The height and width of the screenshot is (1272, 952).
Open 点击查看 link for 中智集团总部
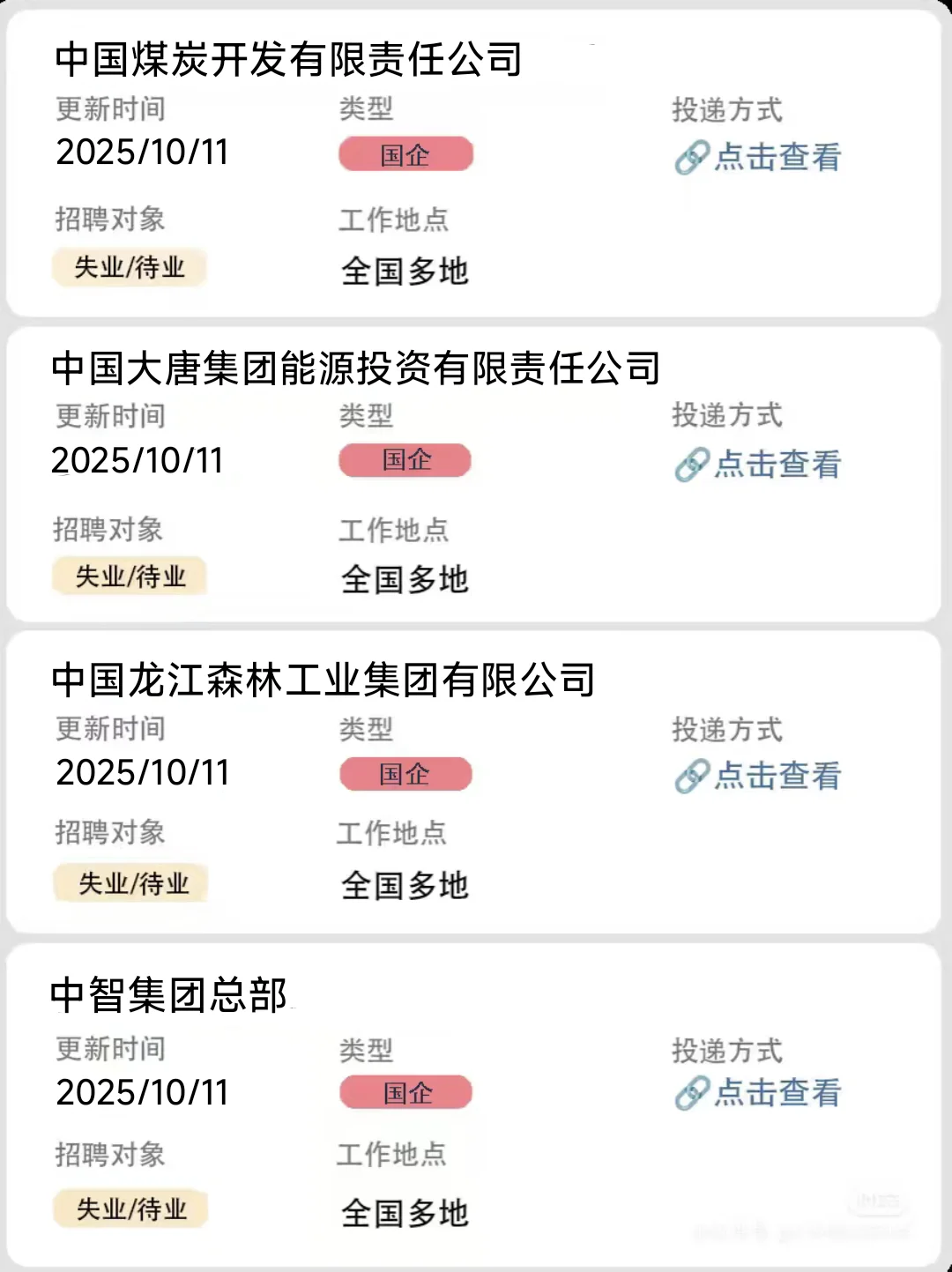(777, 1093)
